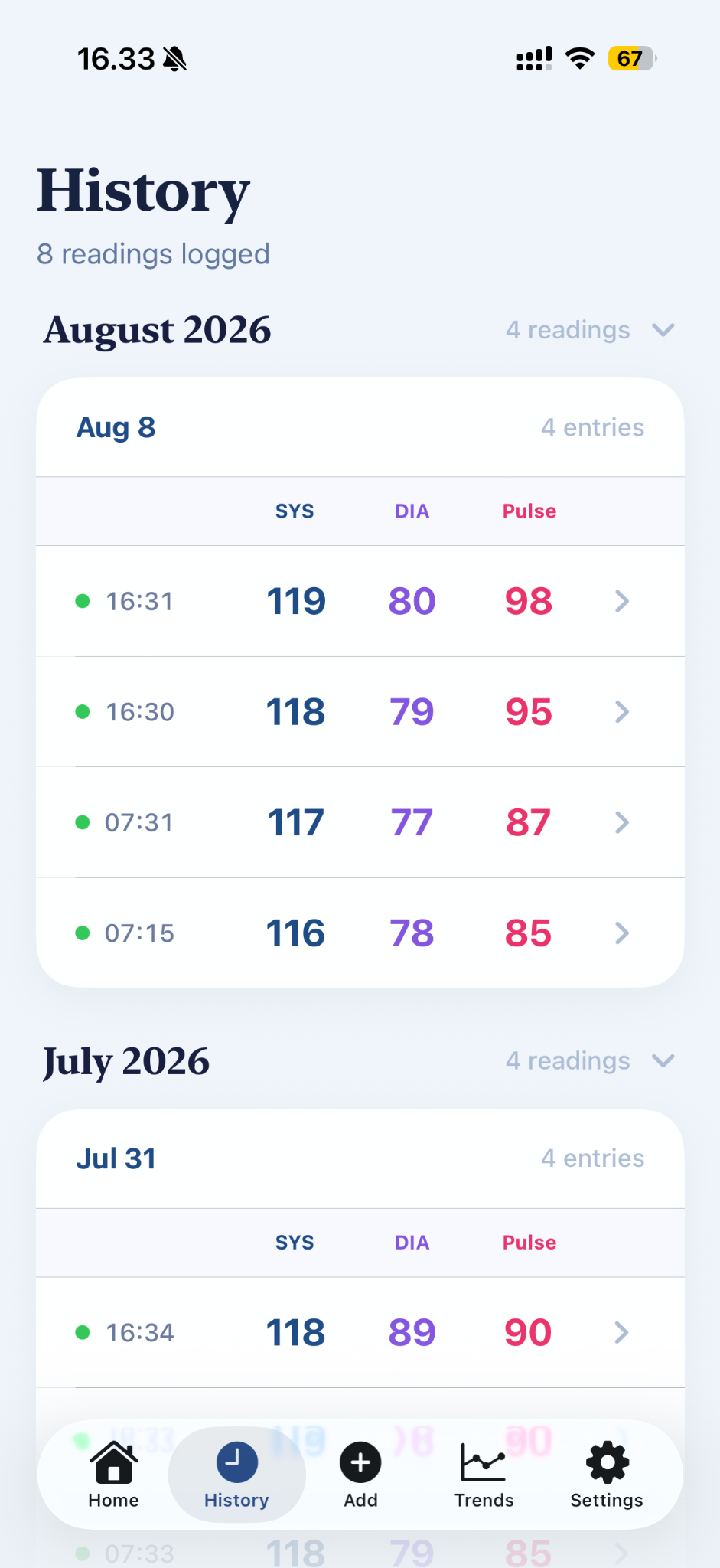Tap the Trends tab label

(484, 1500)
